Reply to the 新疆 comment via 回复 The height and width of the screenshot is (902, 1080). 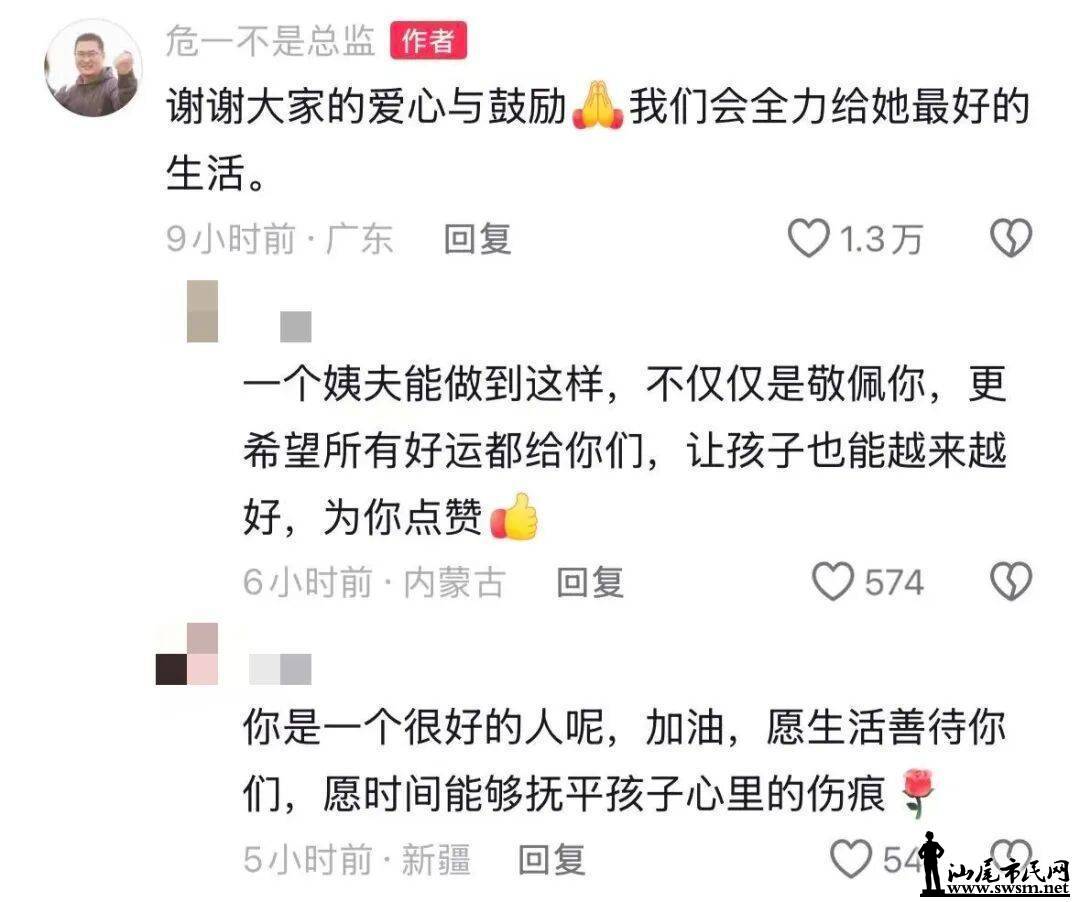pyautogui.click(x=552, y=859)
